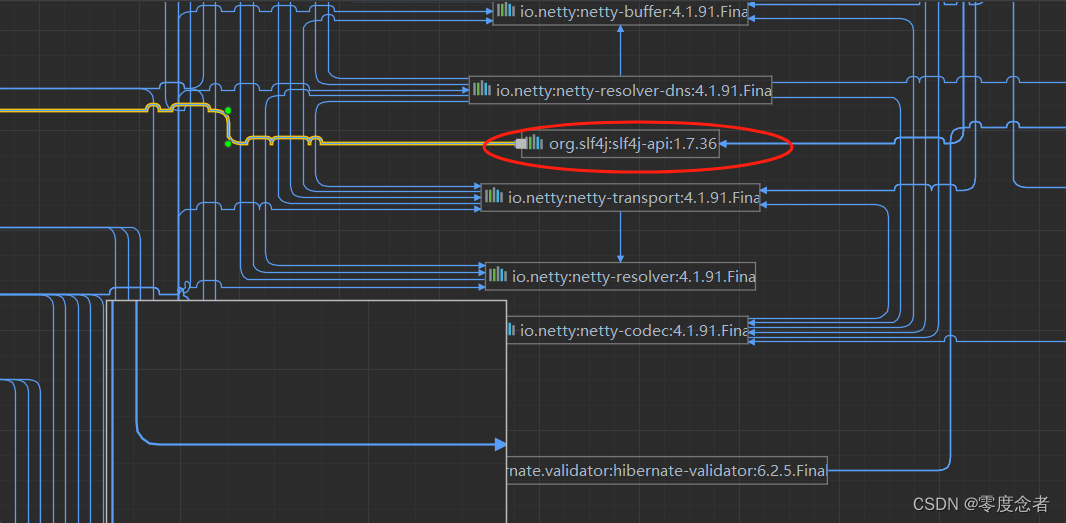Click the library icon of netty-resolver-dns
The image size is (1066, 523).
coord(482,88)
